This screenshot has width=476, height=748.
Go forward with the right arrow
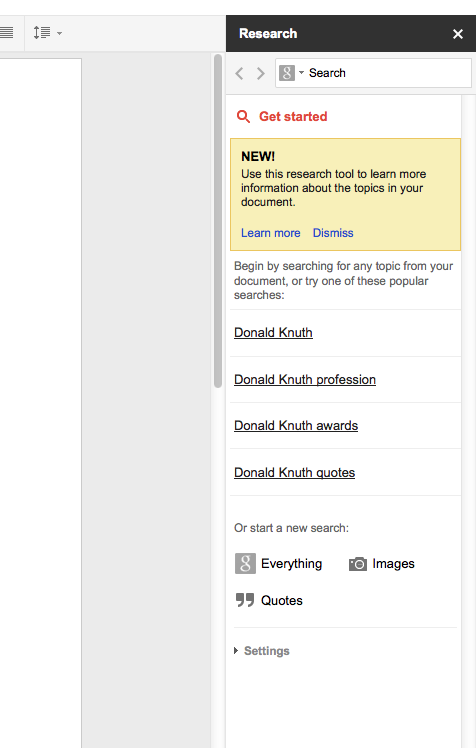(260, 73)
